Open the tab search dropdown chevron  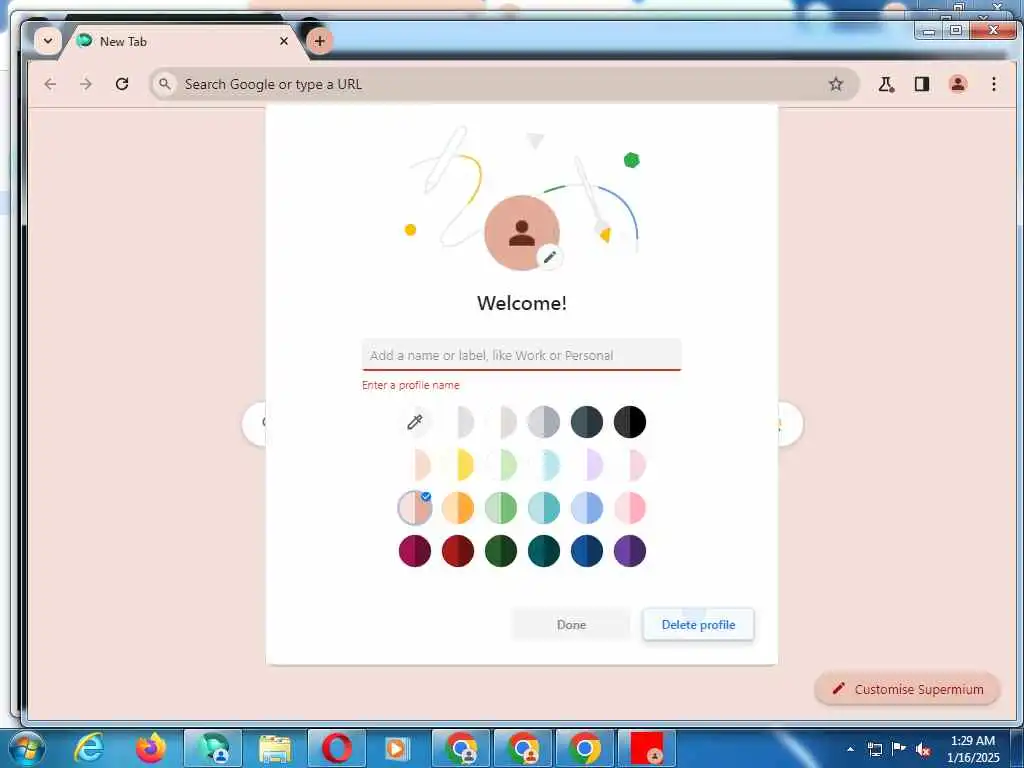click(x=48, y=41)
